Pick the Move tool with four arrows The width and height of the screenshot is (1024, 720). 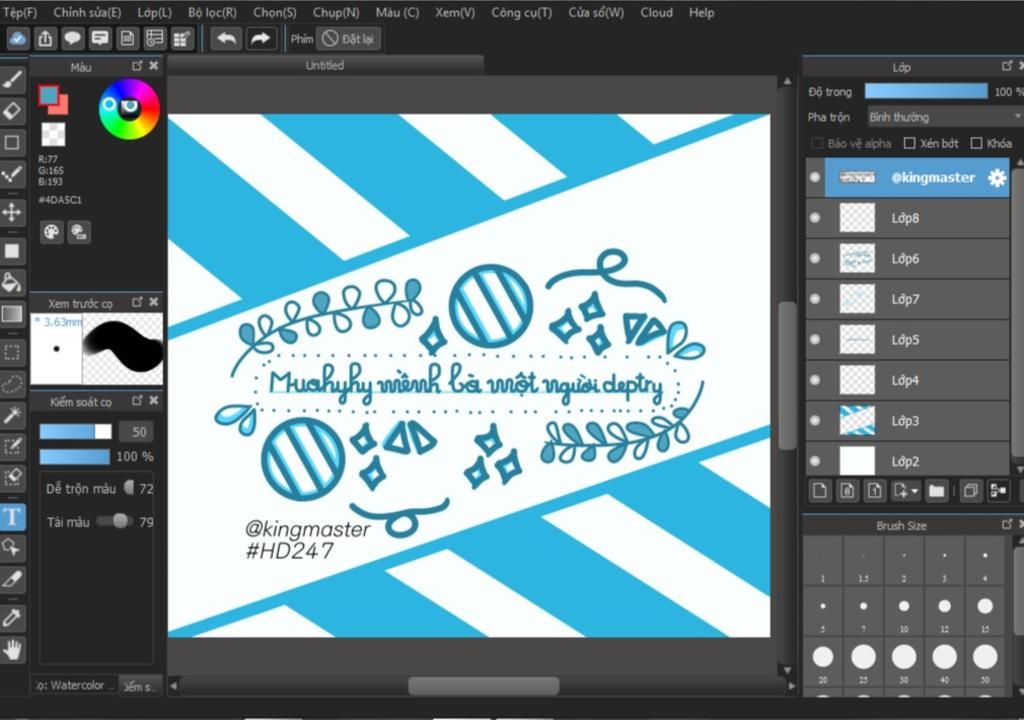(x=12, y=212)
